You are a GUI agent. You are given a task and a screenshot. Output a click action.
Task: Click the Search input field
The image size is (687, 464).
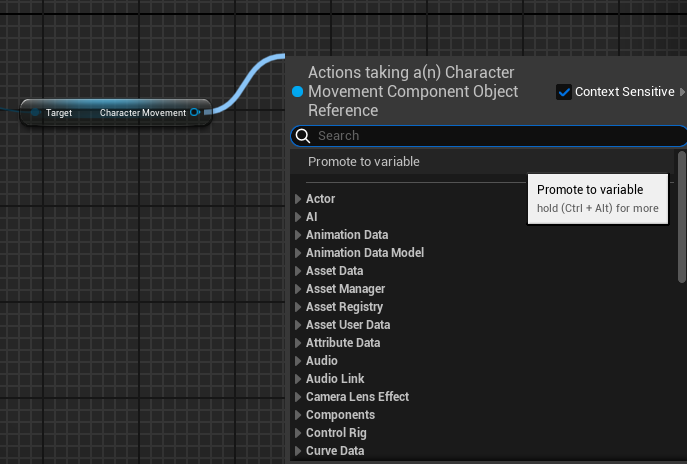click(x=489, y=136)
